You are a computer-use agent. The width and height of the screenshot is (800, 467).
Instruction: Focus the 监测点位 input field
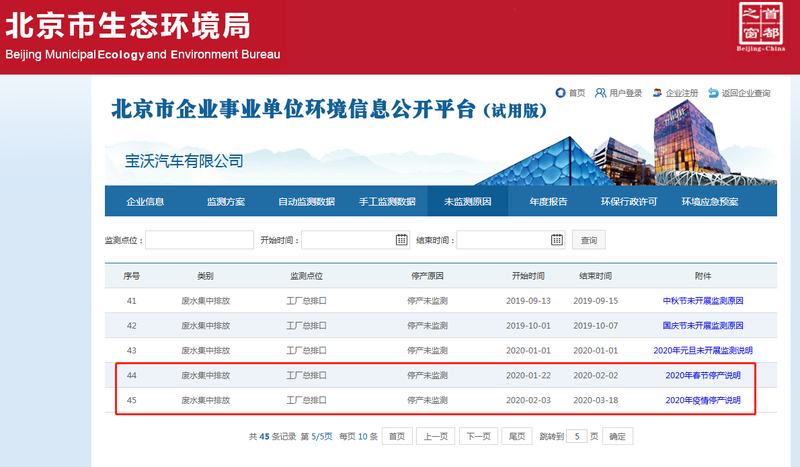pos(199,240)
